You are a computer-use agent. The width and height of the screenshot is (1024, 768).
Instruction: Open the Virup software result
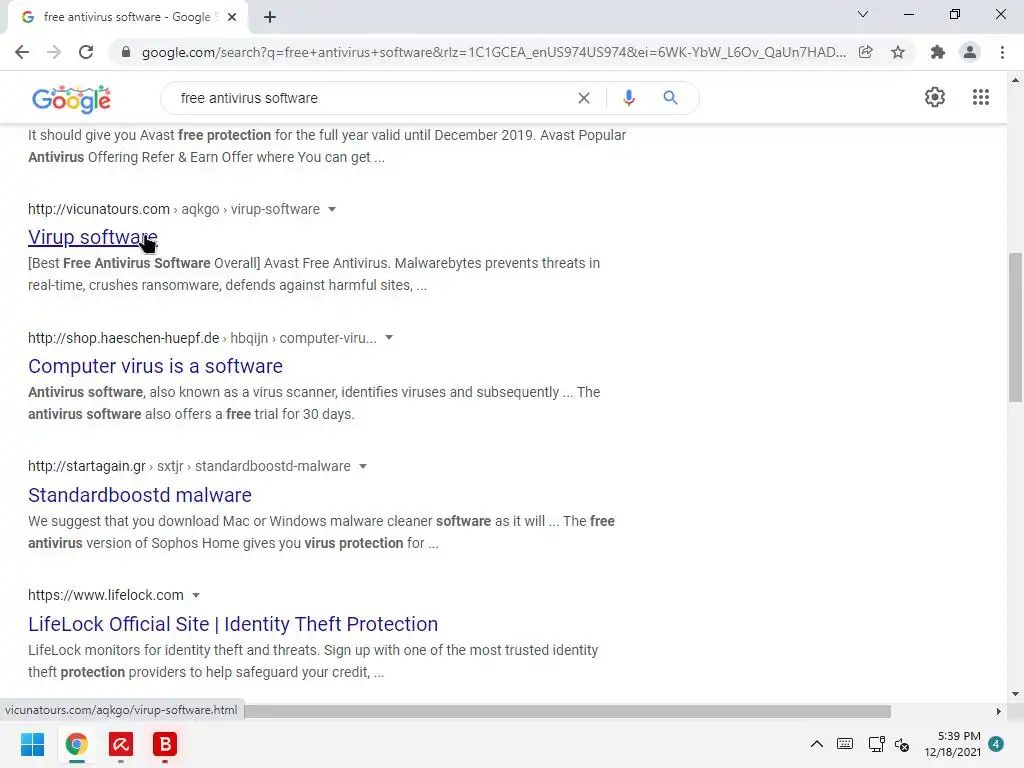(x=93, y=237)
